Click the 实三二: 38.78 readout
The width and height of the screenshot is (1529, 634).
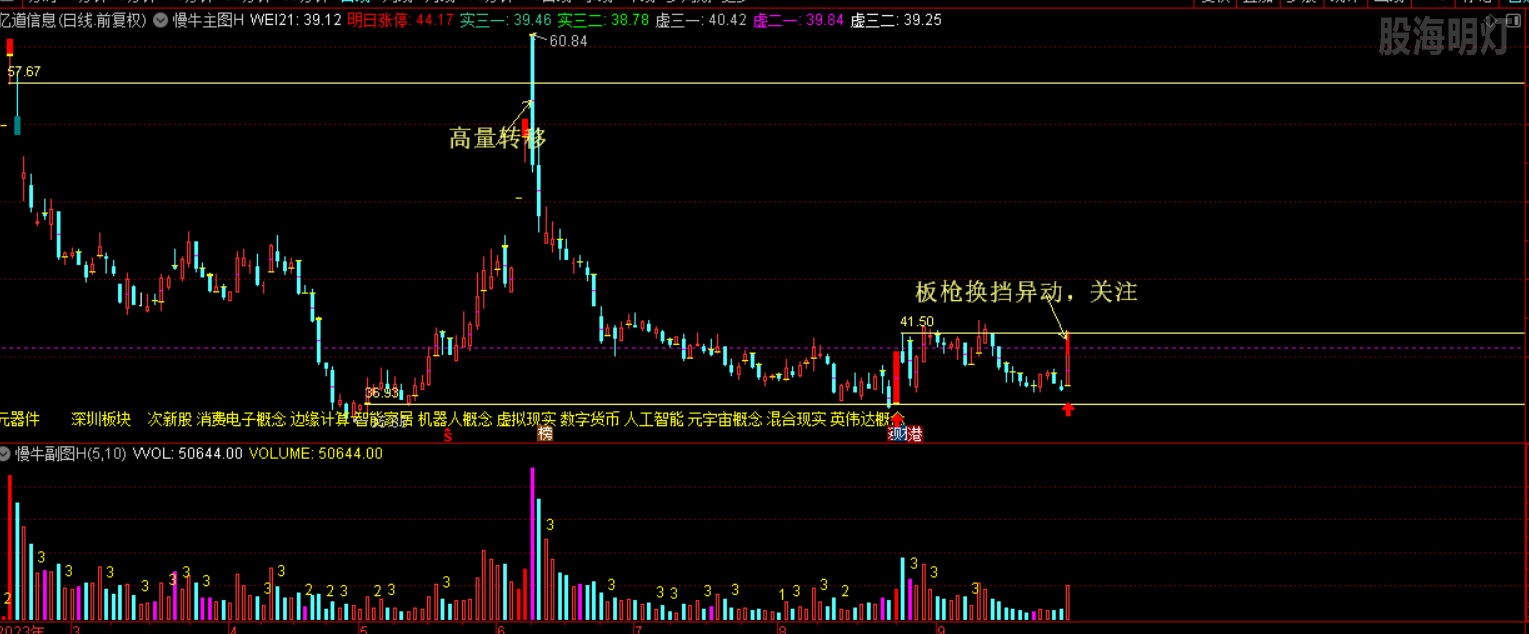click(603, 19)
